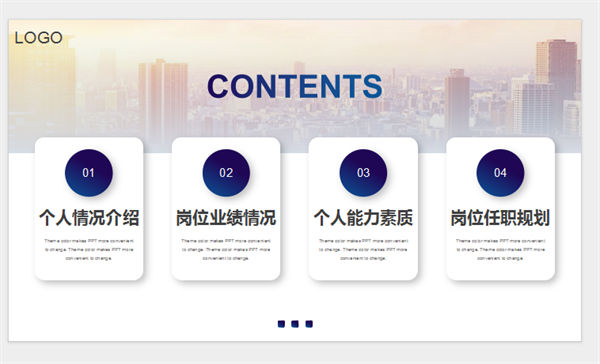Click the 02 numbered circle
The width and height of the screenshot is (600, 364).
[x=226, y=173]
